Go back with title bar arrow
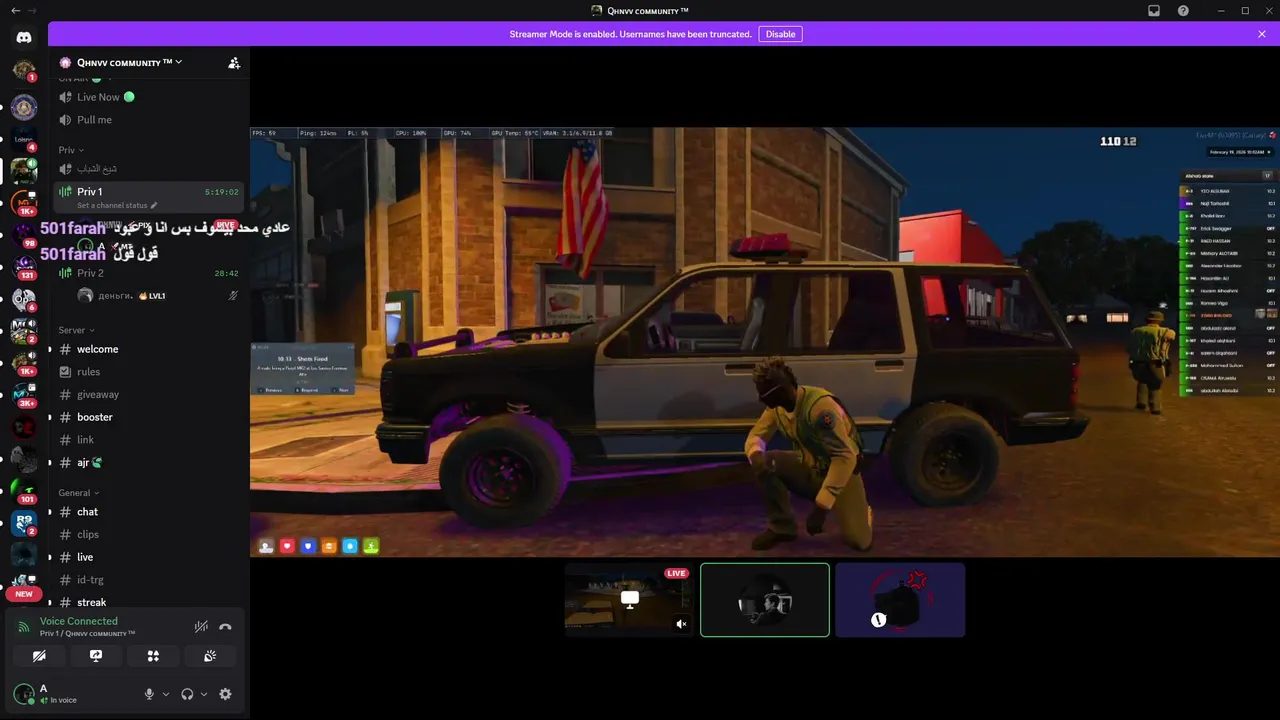Viewport: 1280px width, 720px height. [15, 10]
